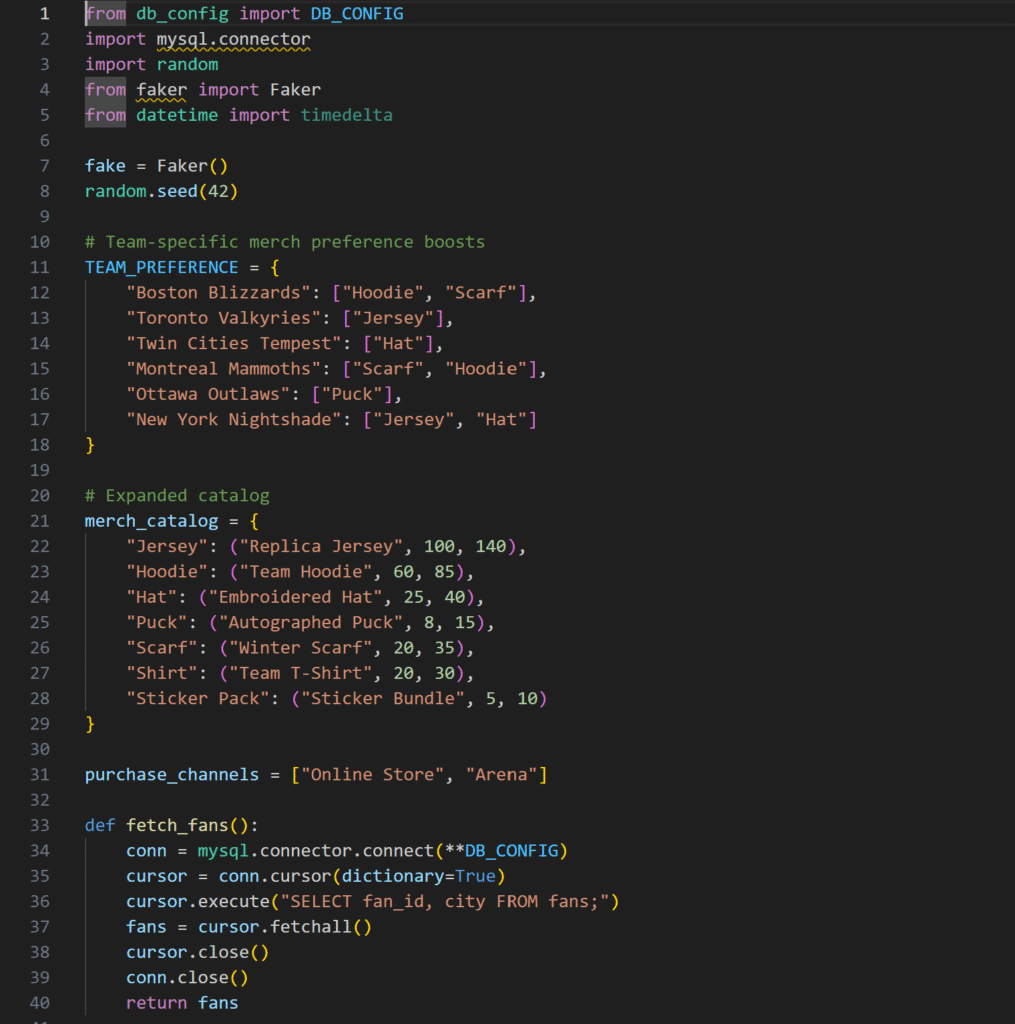Screen dimensions: 1015x1024
Task: Click "db_config" in the first import line
Action: coord(182,14)
